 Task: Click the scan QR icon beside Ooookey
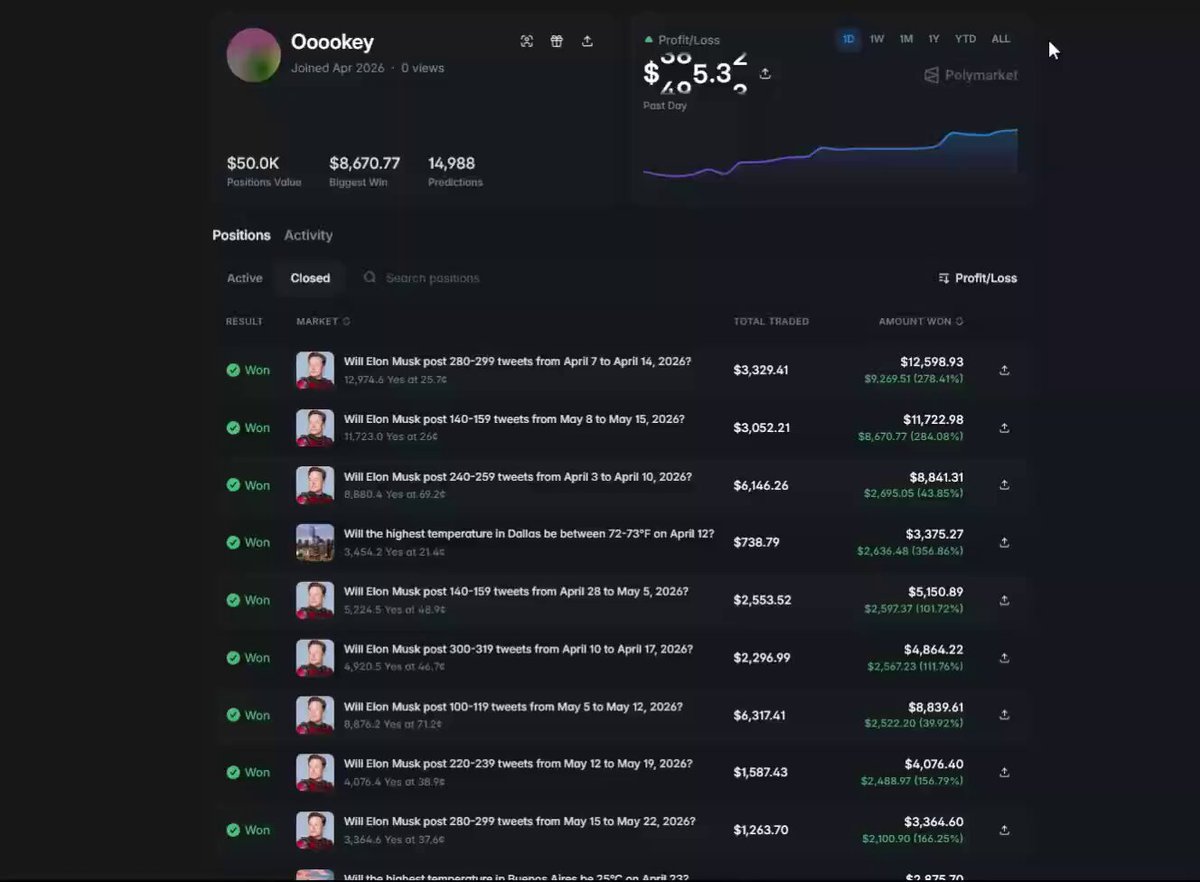click(x=527, y=41)
